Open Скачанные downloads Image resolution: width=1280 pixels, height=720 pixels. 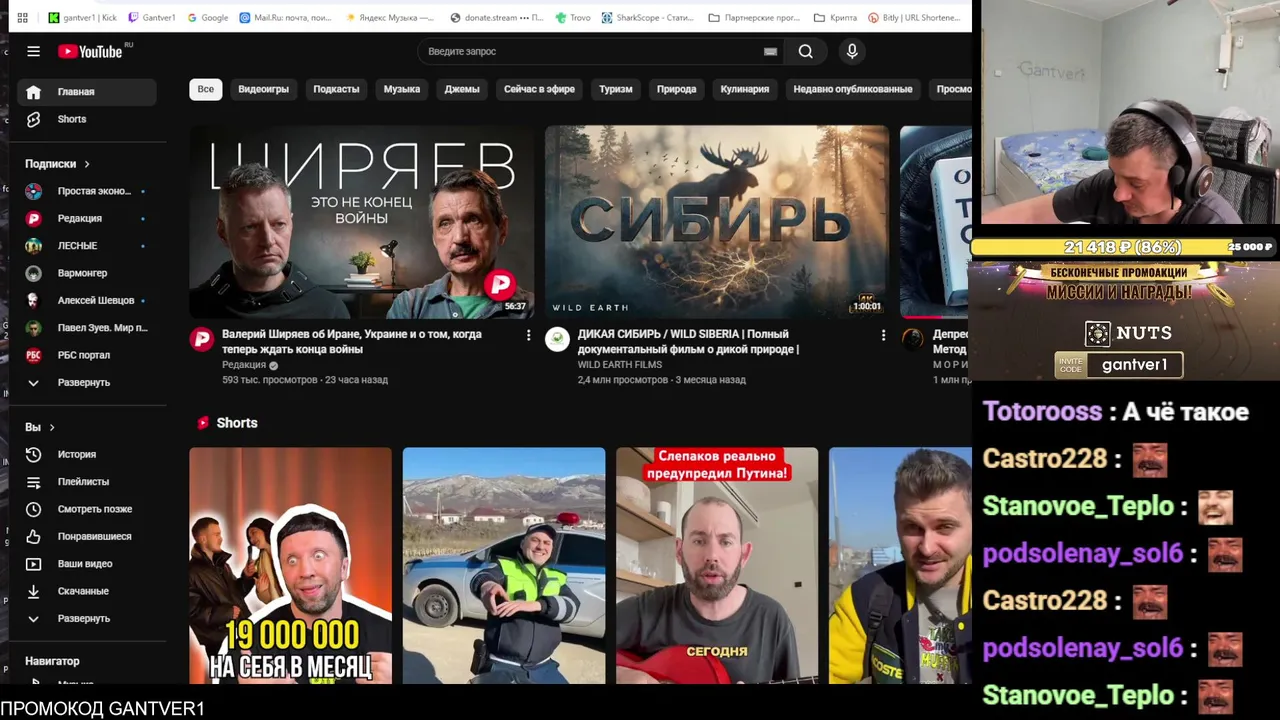click(87, 591)
